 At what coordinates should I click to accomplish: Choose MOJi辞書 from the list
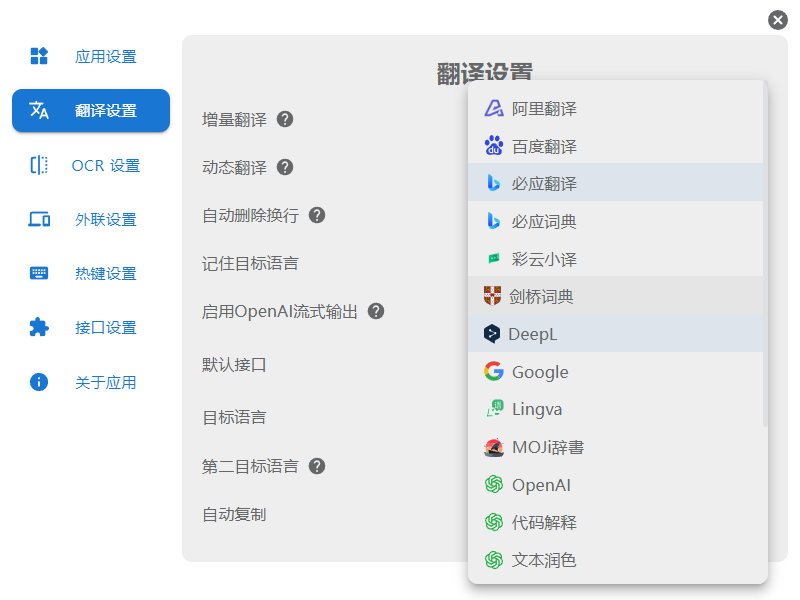(x=615, y=447)
